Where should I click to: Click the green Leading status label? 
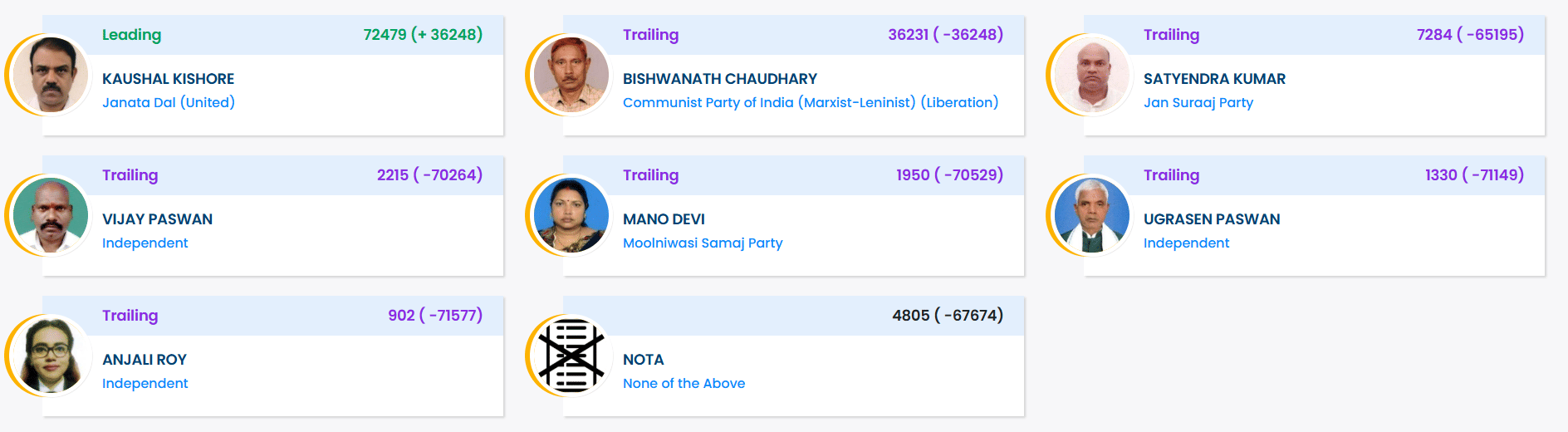[131, 35]
